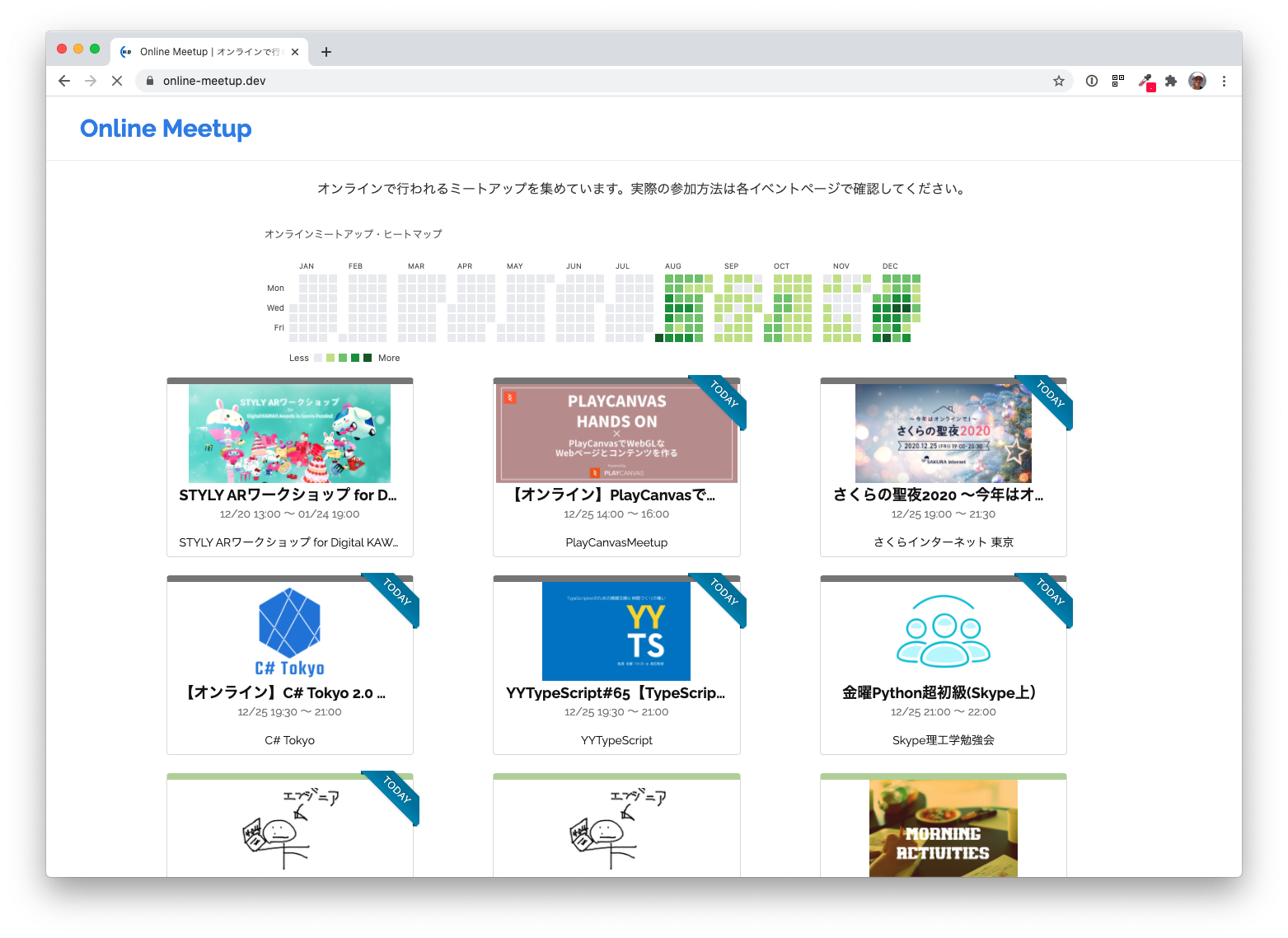Image resolution: width=1288 pixels, height=938 pixels.
Task: Click the Online Meetup site title
Action: point(166,129)
